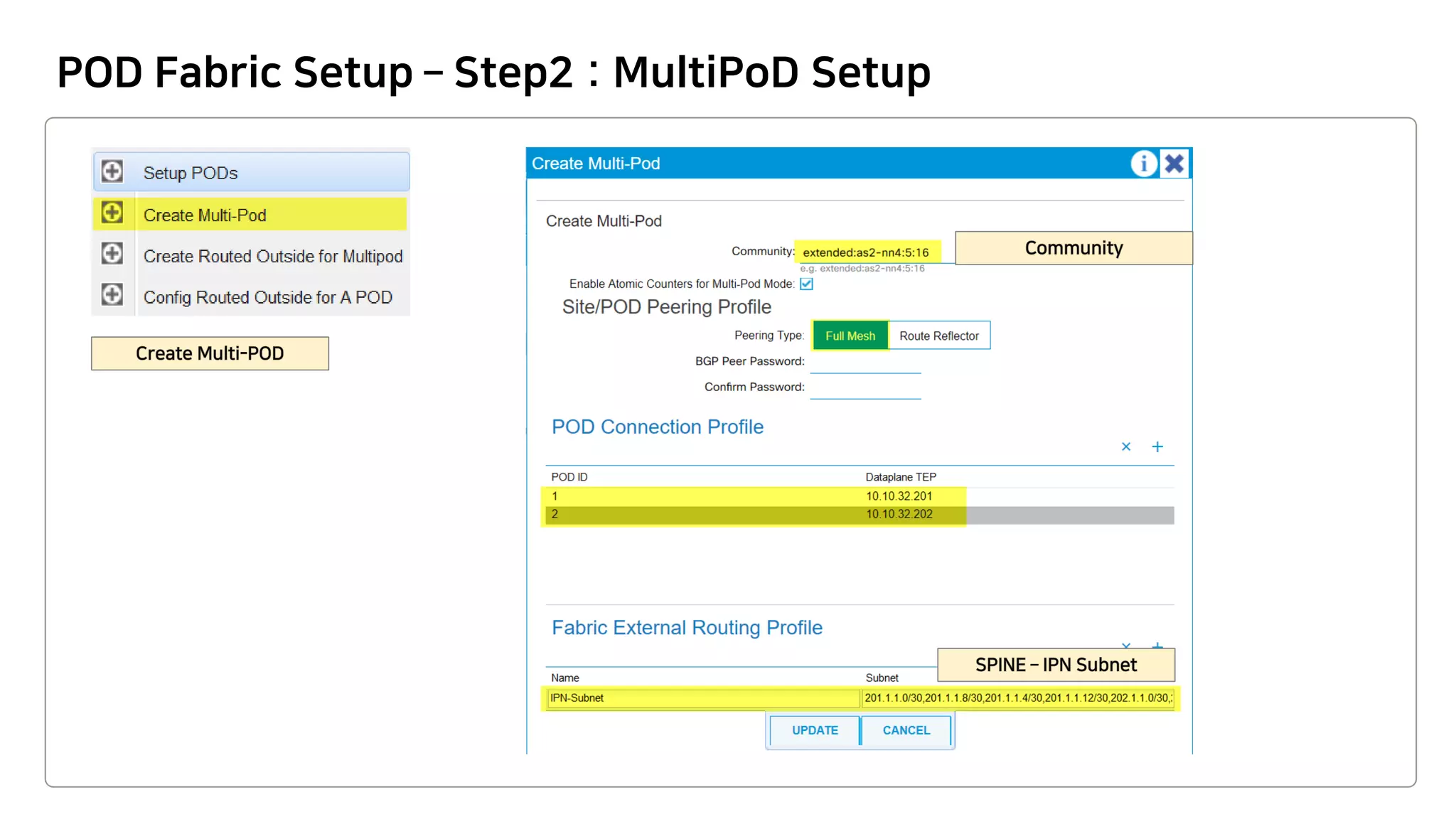
Task: Add a POD Connection Profile entry
Action: [1157, 446]
